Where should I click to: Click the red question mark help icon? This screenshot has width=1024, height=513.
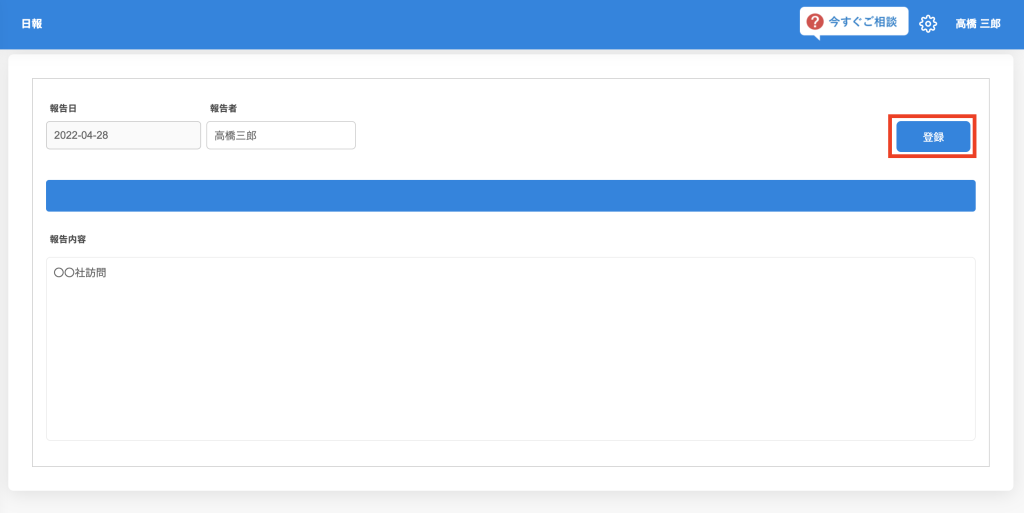(x=814, y=22)
